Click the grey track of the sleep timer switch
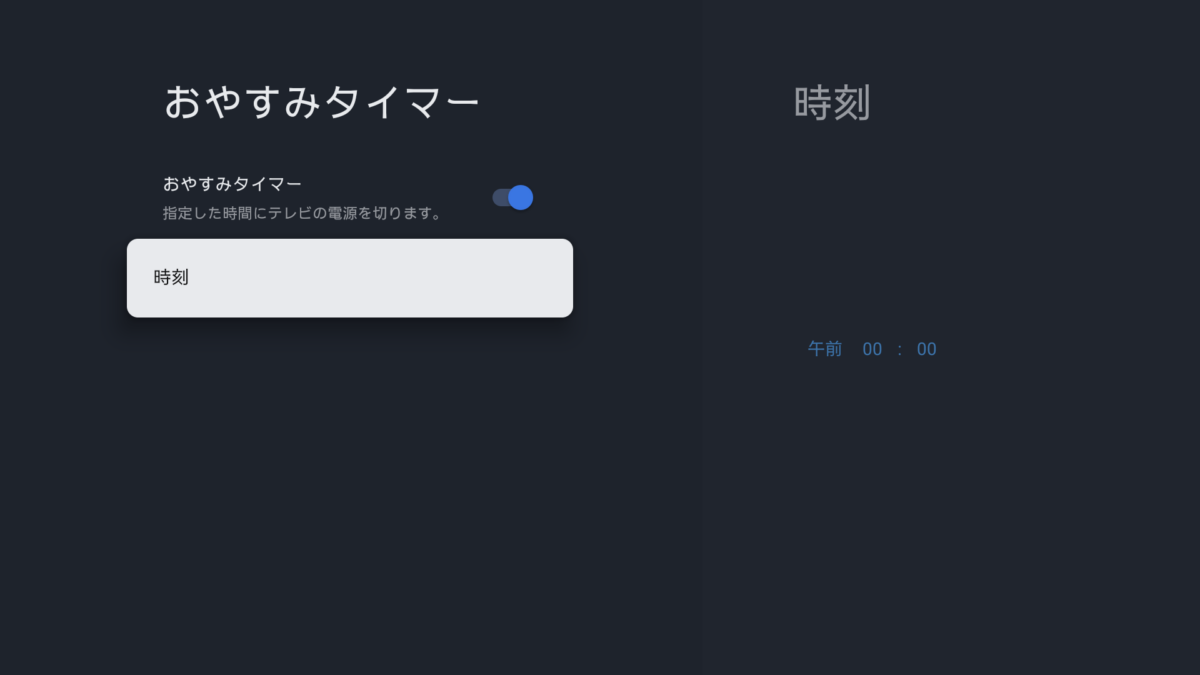The image size is (1200, 675). [500, 198]
